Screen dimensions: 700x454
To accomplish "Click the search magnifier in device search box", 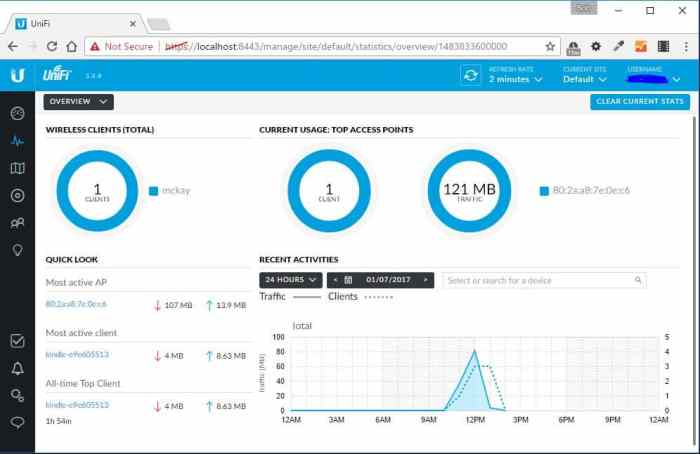I will (x=638, y=280).
